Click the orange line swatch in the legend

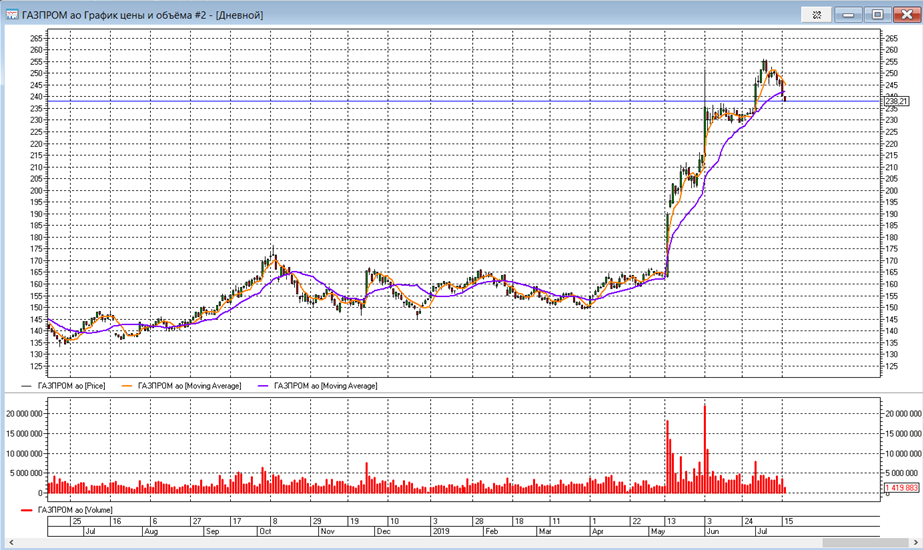128,386
